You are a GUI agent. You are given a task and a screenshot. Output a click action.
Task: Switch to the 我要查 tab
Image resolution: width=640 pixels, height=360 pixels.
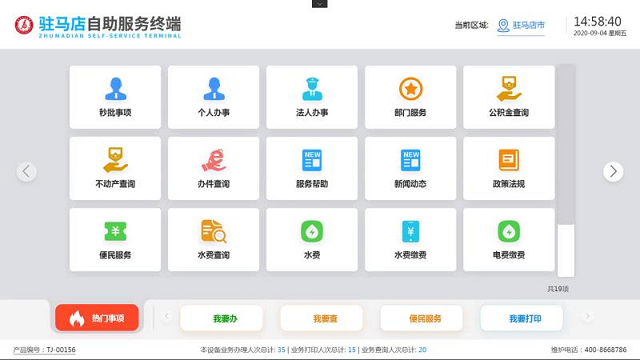pyautogui.click(x=322, y=318)
